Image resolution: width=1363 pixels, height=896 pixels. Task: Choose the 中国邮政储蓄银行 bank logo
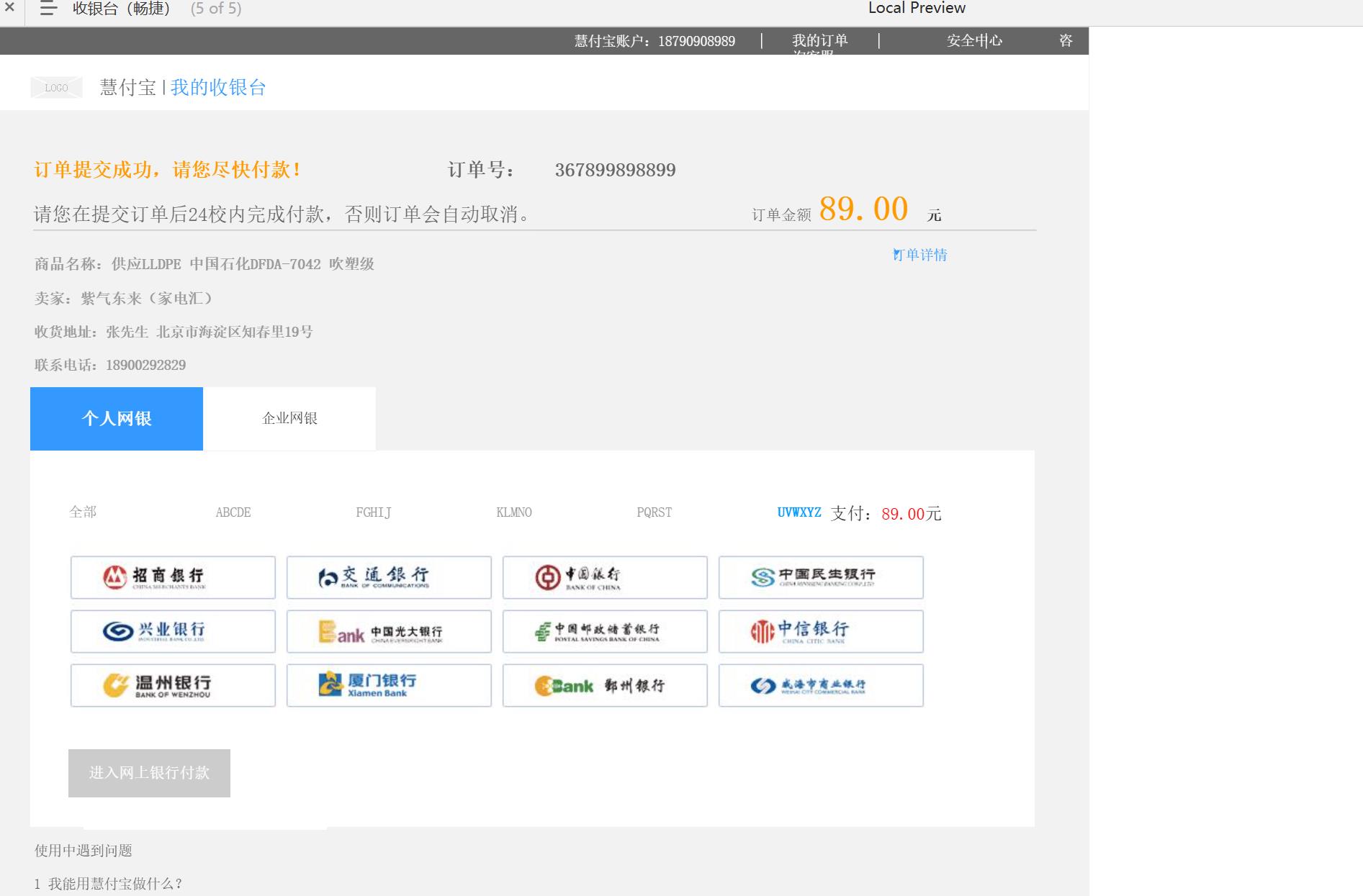click(605, 631)
